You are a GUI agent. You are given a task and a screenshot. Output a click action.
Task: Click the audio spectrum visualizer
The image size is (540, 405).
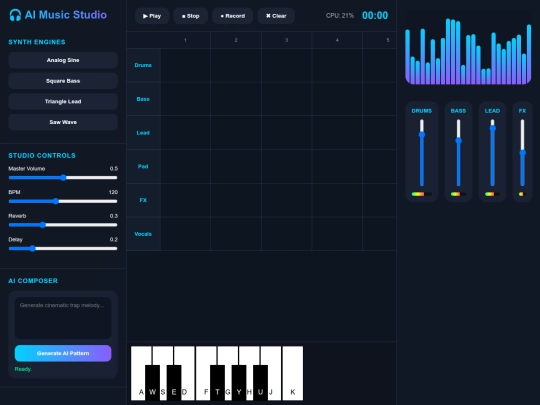(468, 48)
